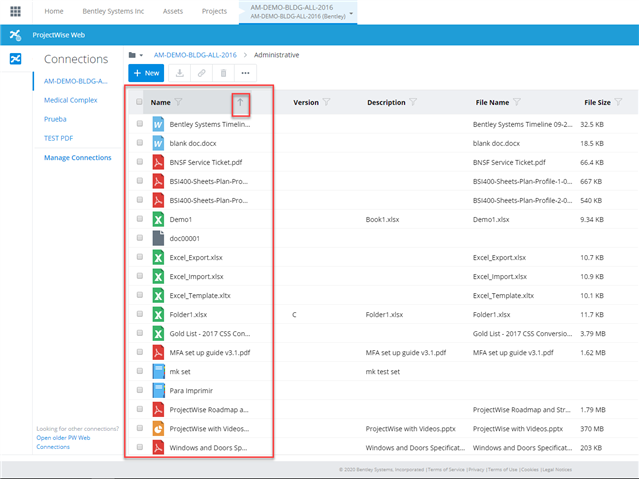Click the Privacy footer link
Image resolution: width=639 pixels, height=479 pixels.
(x=476, y=470)
